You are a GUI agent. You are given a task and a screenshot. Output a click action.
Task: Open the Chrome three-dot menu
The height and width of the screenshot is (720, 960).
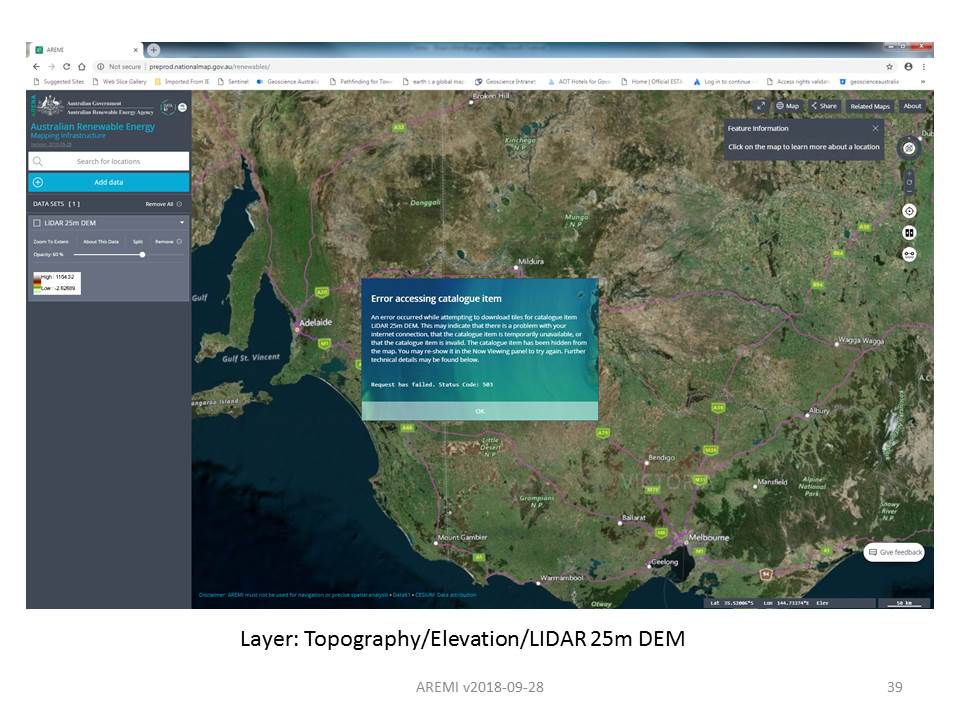coord(923,67)
